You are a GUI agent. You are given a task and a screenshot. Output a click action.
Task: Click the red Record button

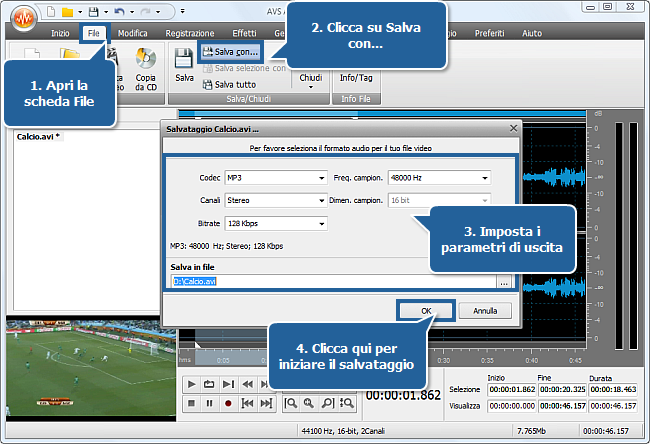(x=228, y=403)
